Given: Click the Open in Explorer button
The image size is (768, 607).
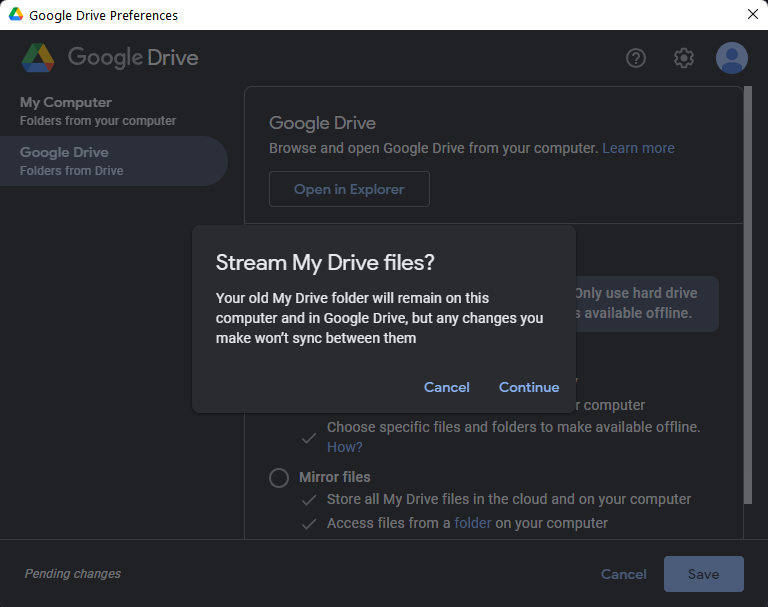Looking at the screenshot, I should tap(349, 189).
